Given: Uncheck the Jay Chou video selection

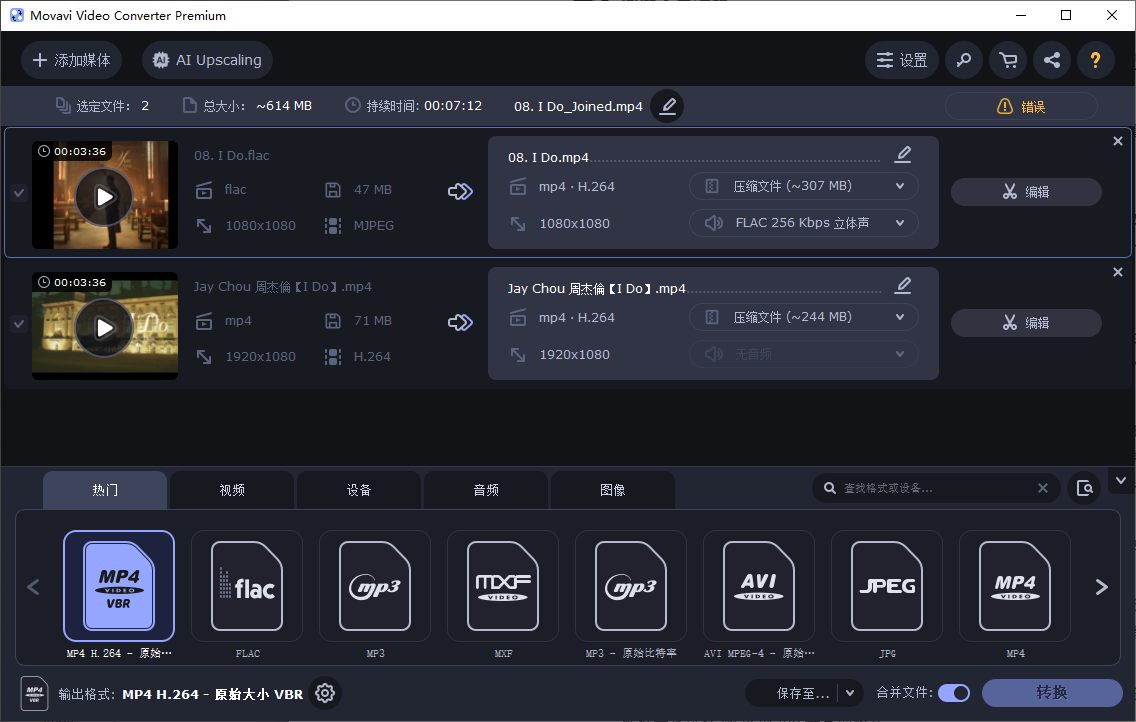Looking at the screenshot, I should [x=18, y=324].
